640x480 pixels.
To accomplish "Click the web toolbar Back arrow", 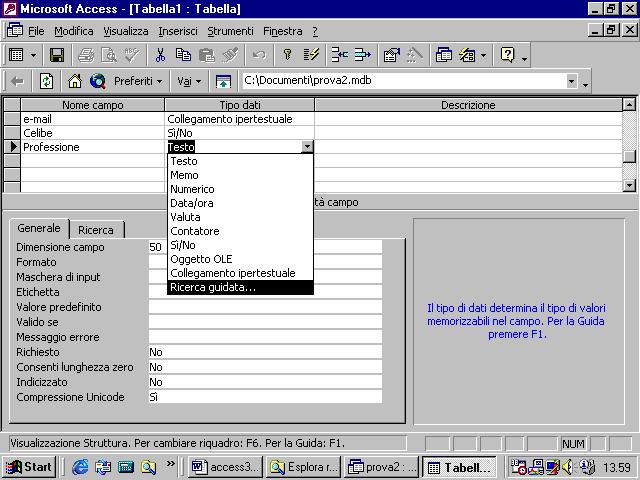I will [17, 82].
